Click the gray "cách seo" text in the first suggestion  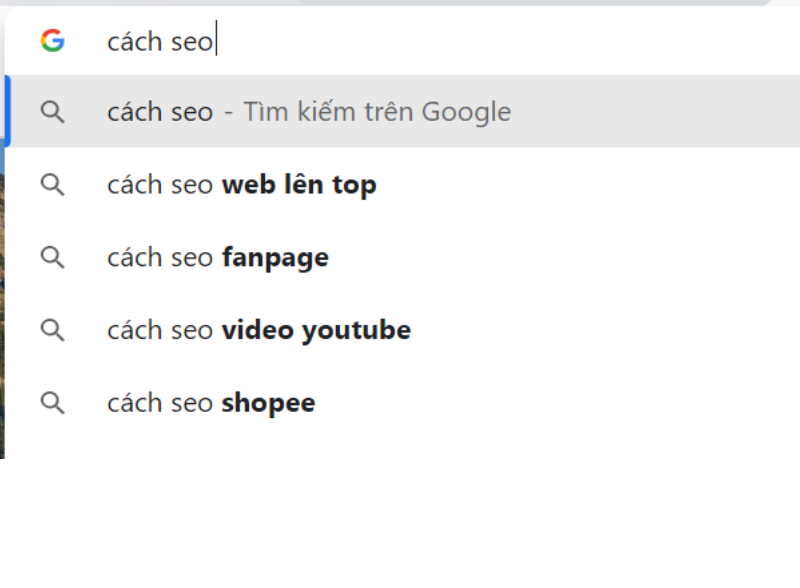pos(159,112)
